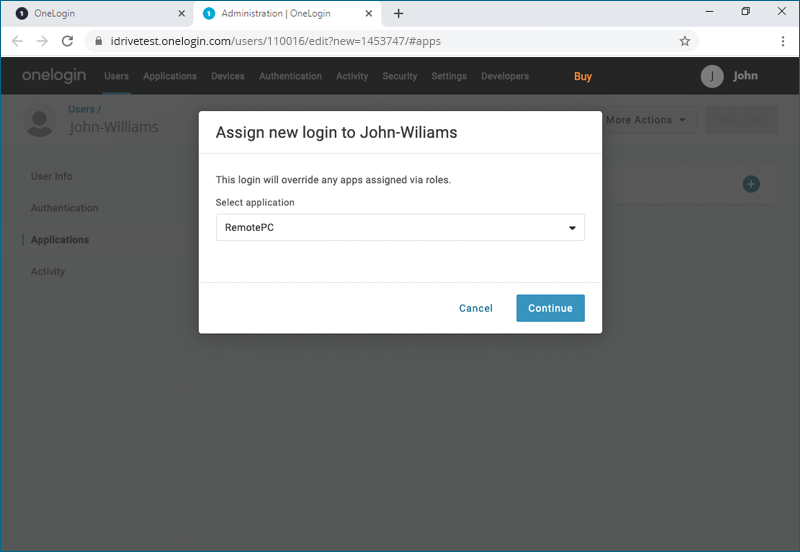
Task: Click the browser back arrow
Action: point(17,41)
